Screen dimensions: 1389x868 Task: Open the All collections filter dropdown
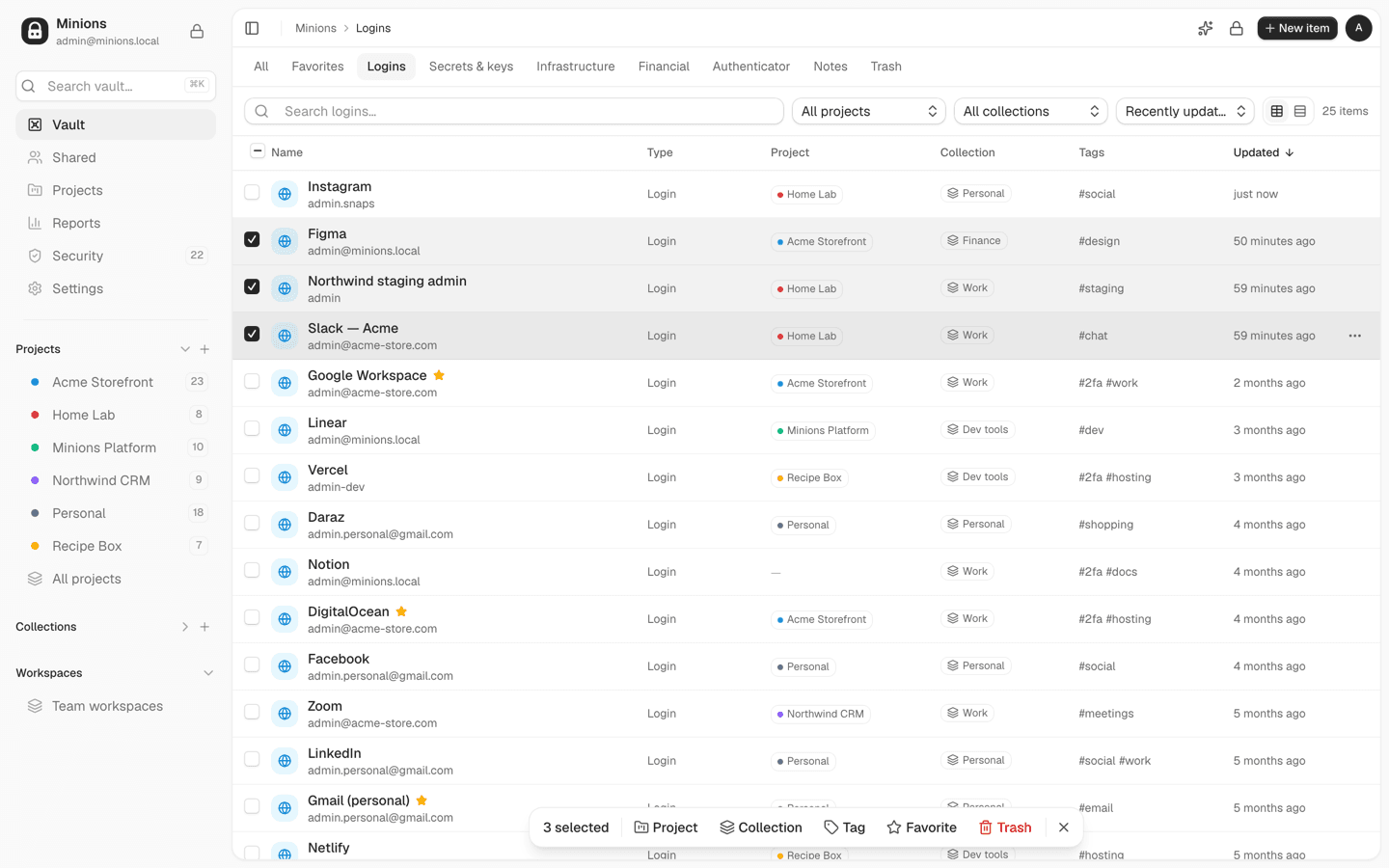pos(1030,111)
